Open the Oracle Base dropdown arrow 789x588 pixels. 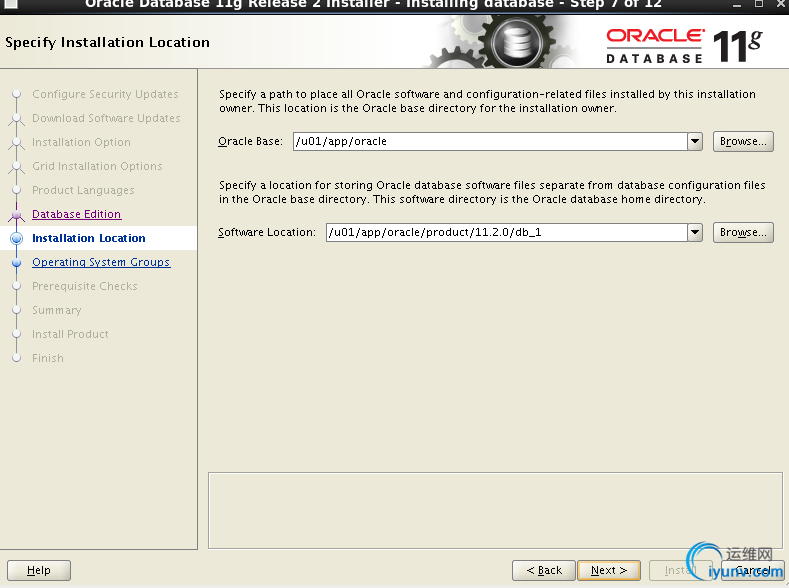pyautogui.click(x=695, y=141)
